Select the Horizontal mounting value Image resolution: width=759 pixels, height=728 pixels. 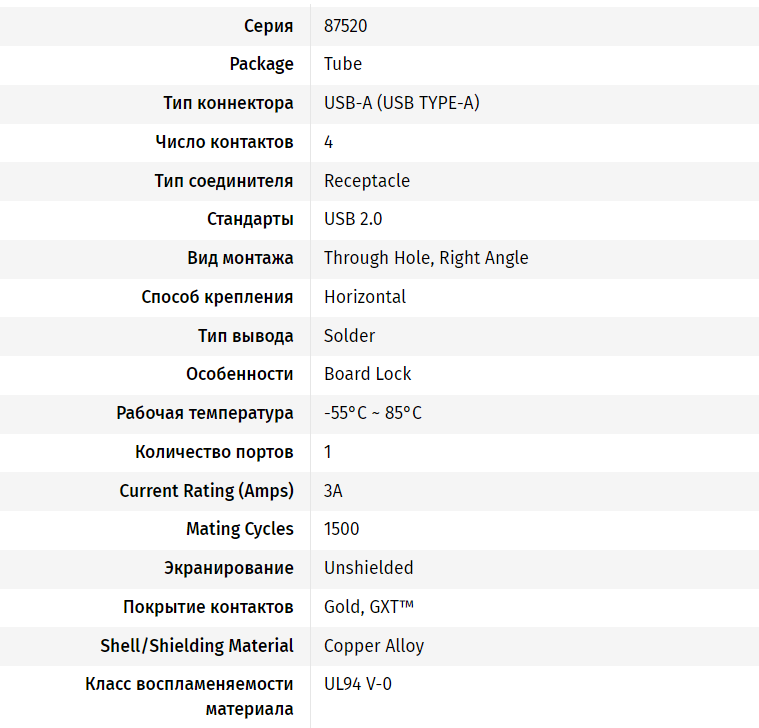pyautogui.click(x=365, y=297)
